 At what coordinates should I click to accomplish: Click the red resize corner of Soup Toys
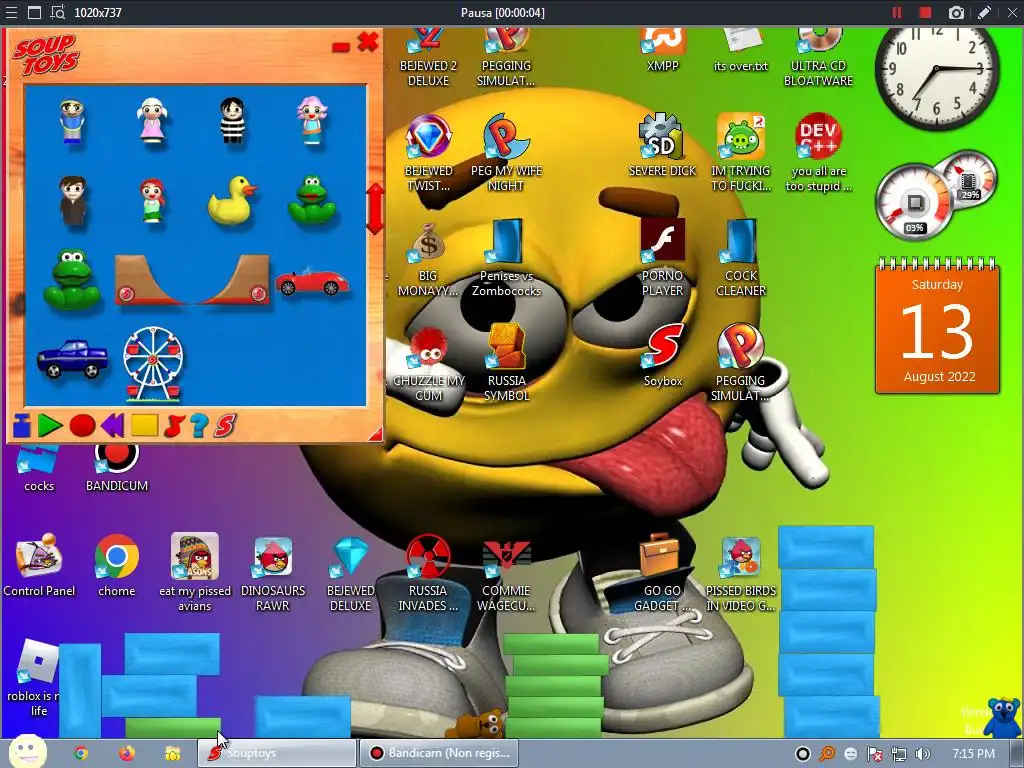tap(376, 434)
